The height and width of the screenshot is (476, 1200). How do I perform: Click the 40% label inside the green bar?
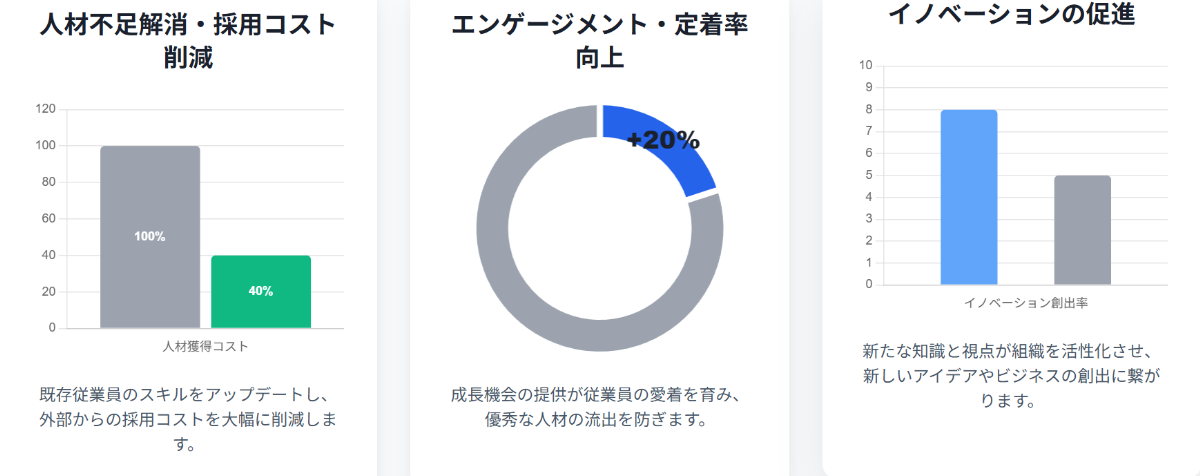(x=261, y=291)
